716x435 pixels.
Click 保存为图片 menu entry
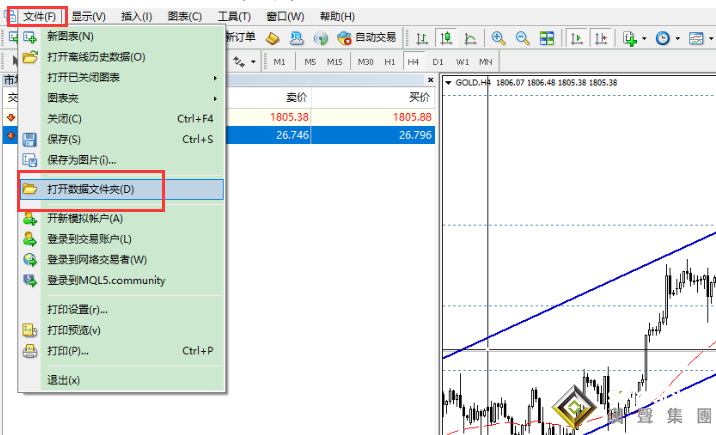click(121, 160)
